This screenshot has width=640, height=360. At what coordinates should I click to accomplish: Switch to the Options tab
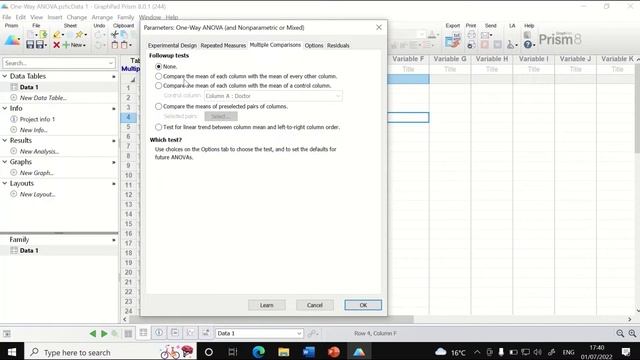tap(314, 45)
